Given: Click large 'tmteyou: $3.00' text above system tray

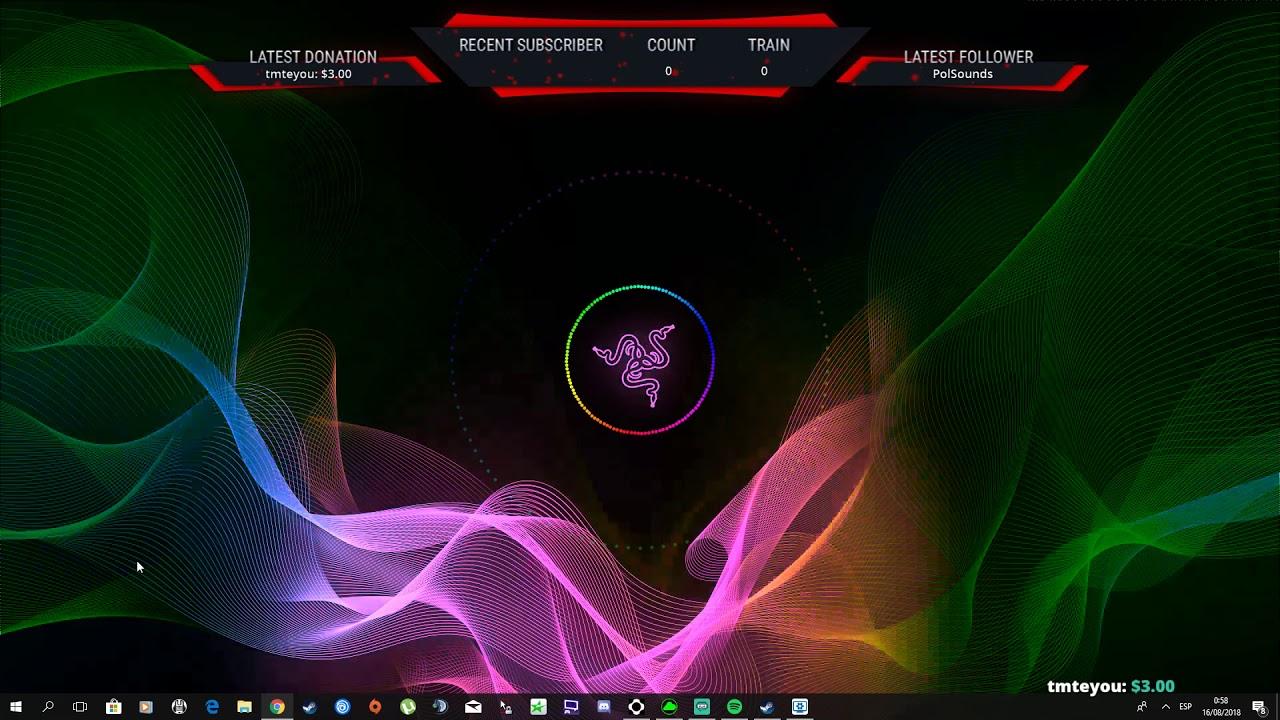Looking at the screenshot, I should click(x=1111, y=686).
